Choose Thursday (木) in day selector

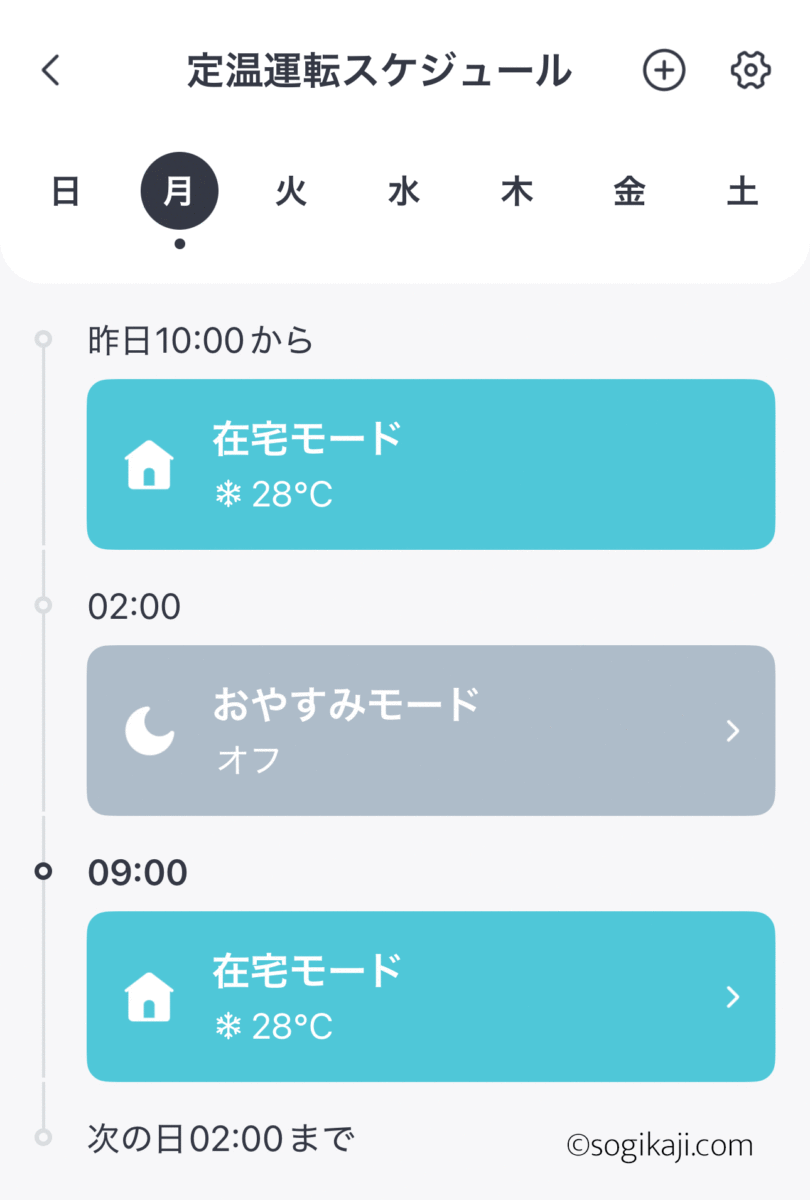pyautogui.click(x=517, y=192)
